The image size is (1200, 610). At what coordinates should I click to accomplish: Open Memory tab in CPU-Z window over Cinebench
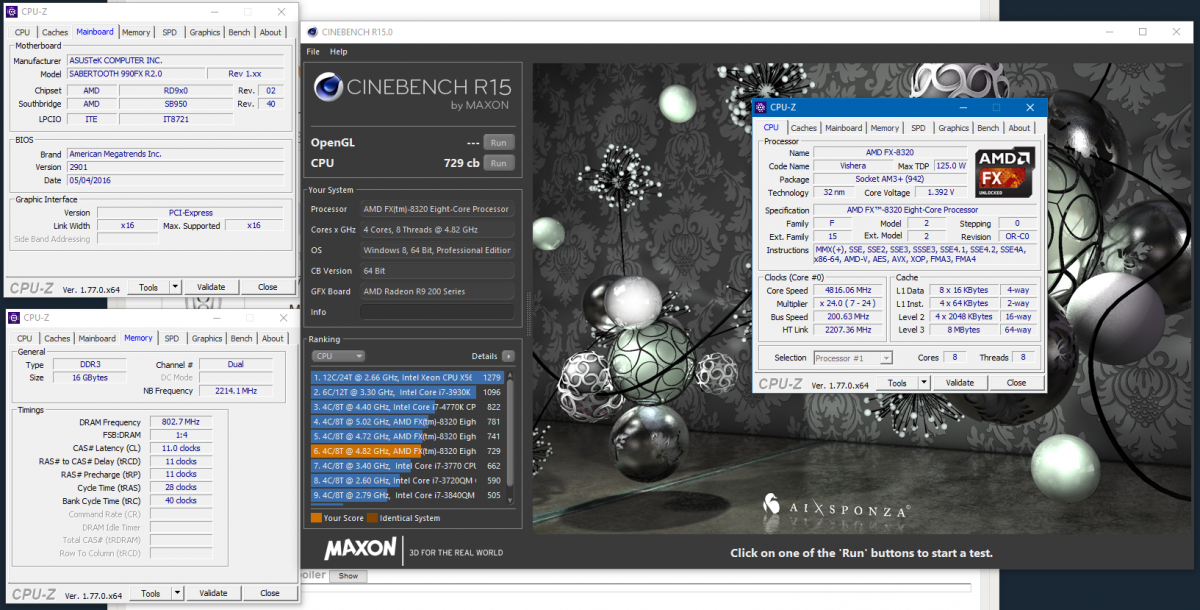tap(884, 128)
